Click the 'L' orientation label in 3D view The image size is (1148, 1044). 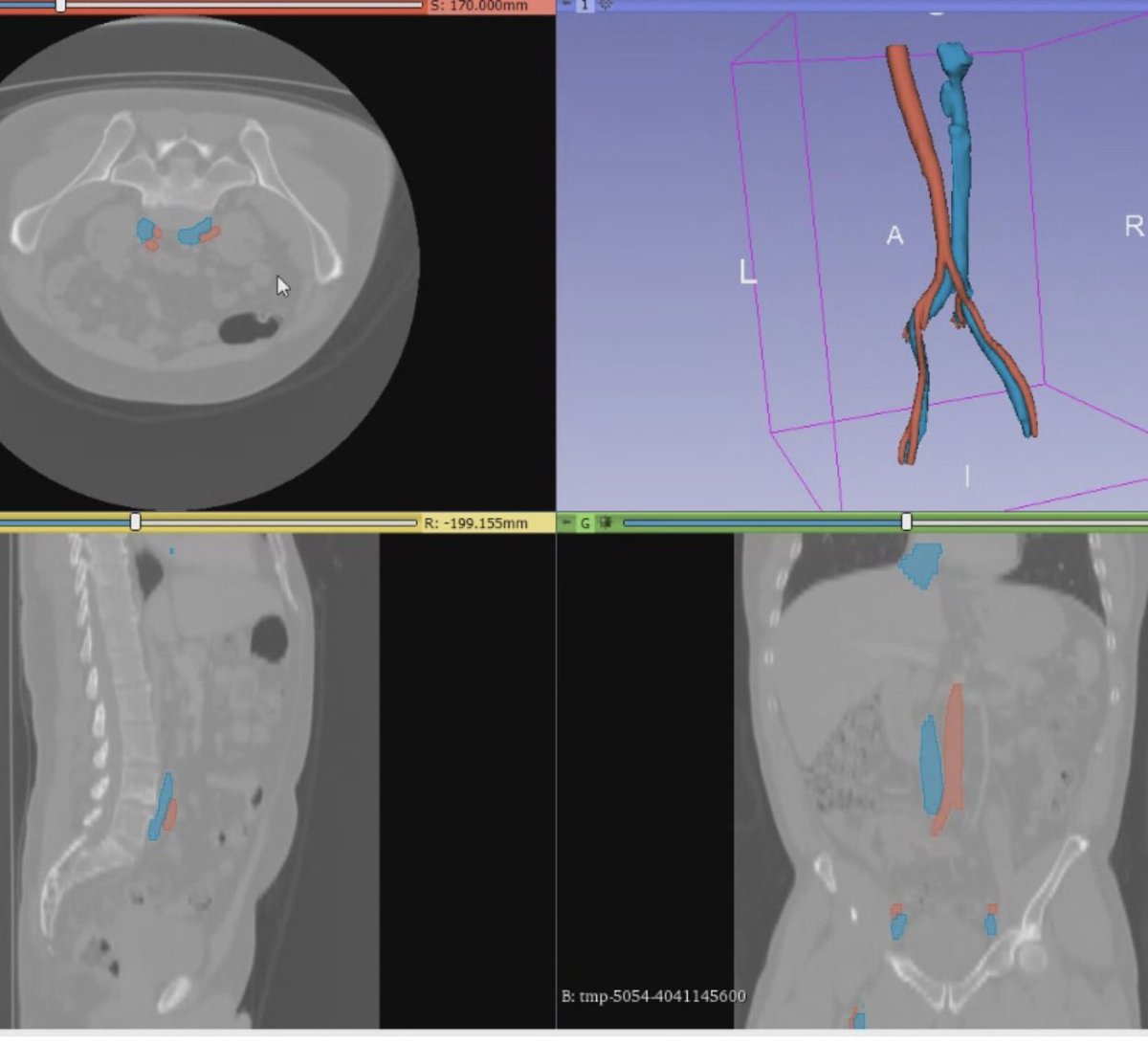click(x=748, y=273)
